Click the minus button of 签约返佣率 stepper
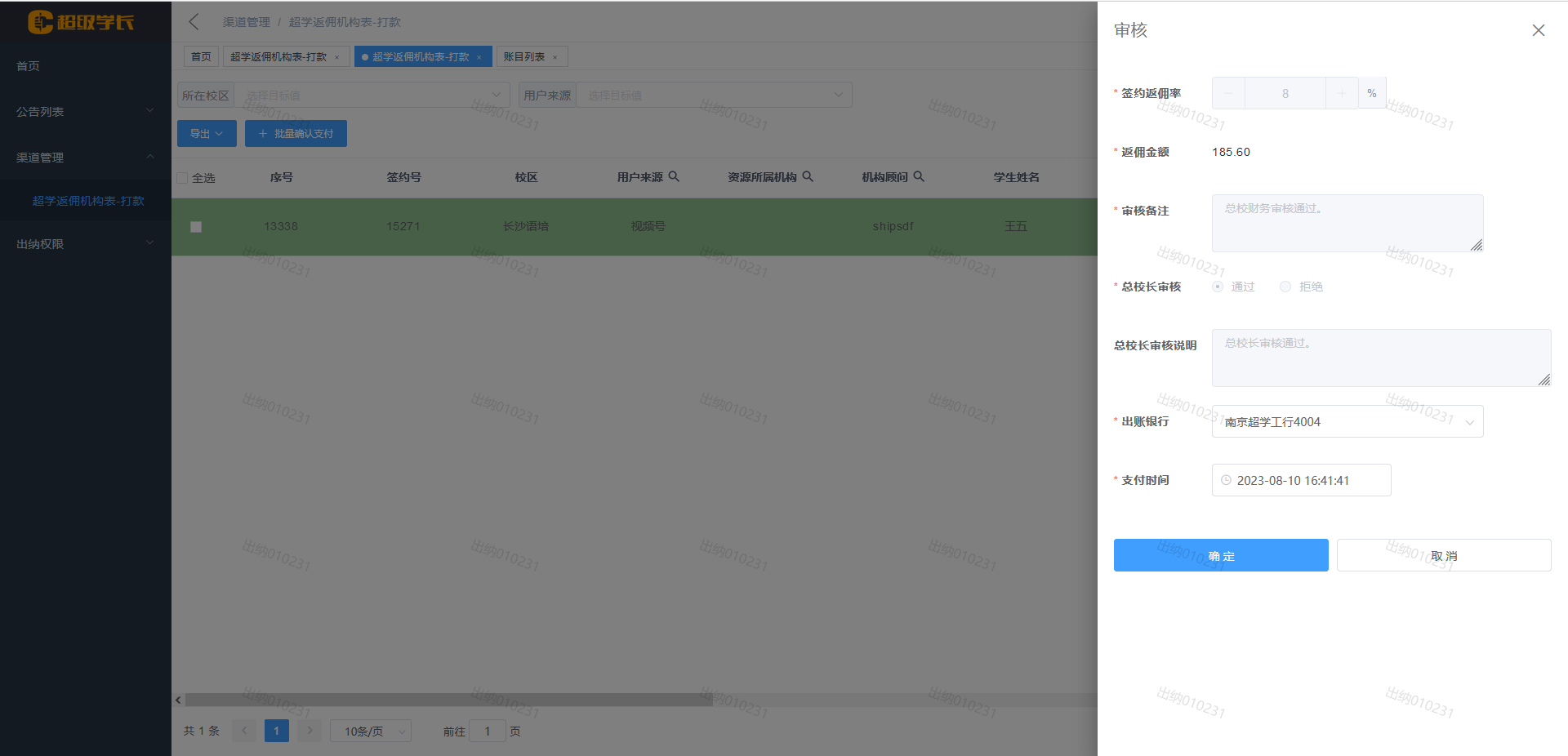This screenshot has width=1568, height=756. (x=1228, y=94)
